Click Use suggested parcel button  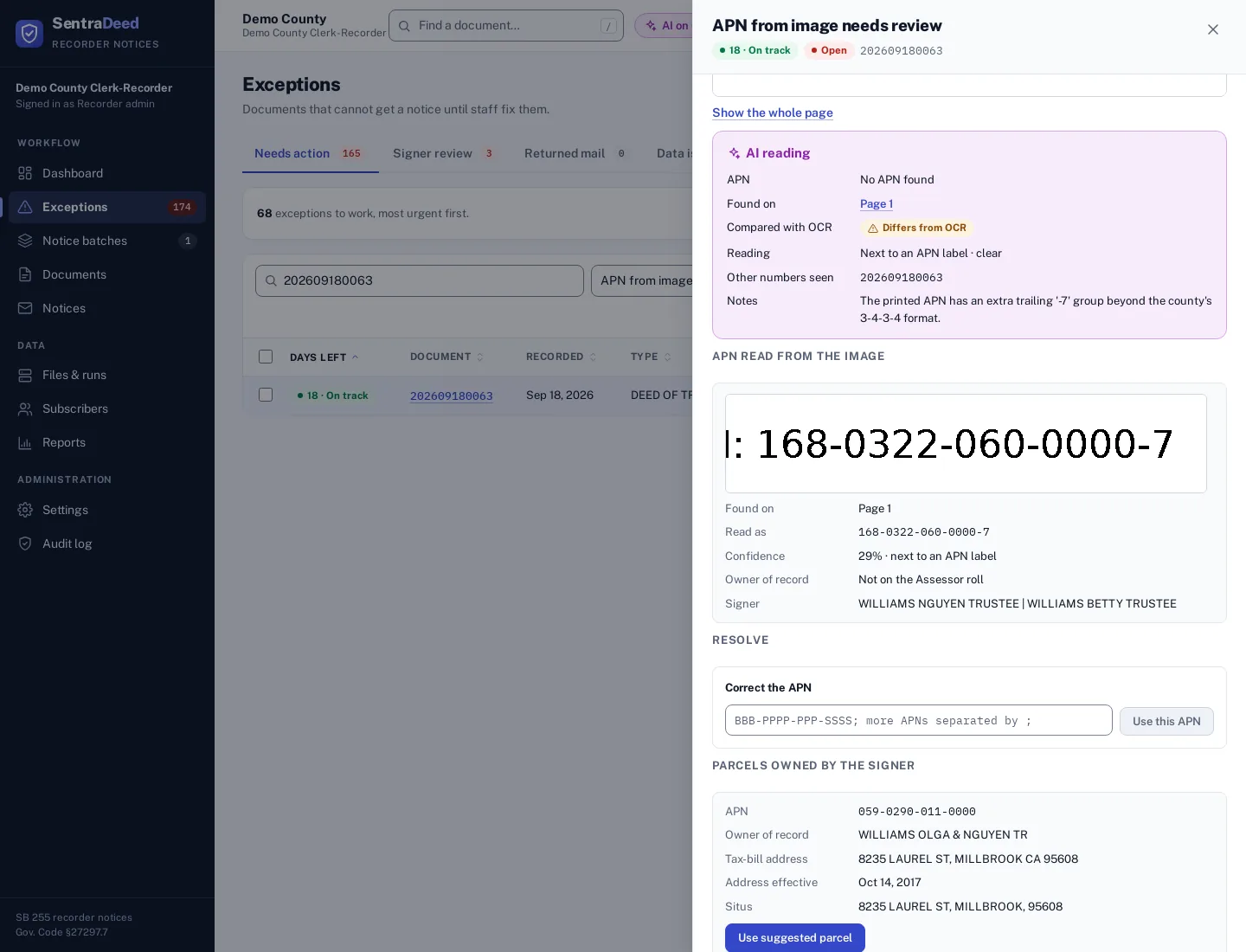pyautogui.click(x=795, y=938)
